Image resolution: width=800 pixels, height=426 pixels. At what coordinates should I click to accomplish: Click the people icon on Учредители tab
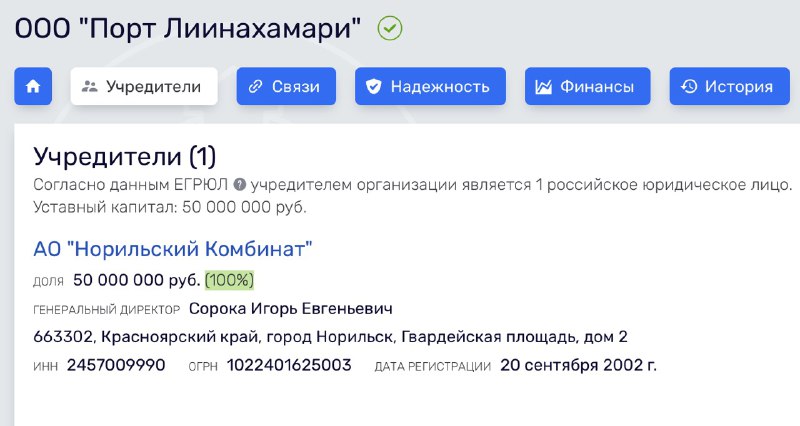coord(90,86)
